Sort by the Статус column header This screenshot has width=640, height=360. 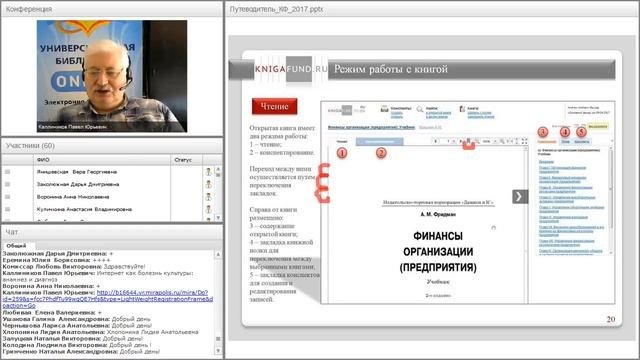coord(187,160)
